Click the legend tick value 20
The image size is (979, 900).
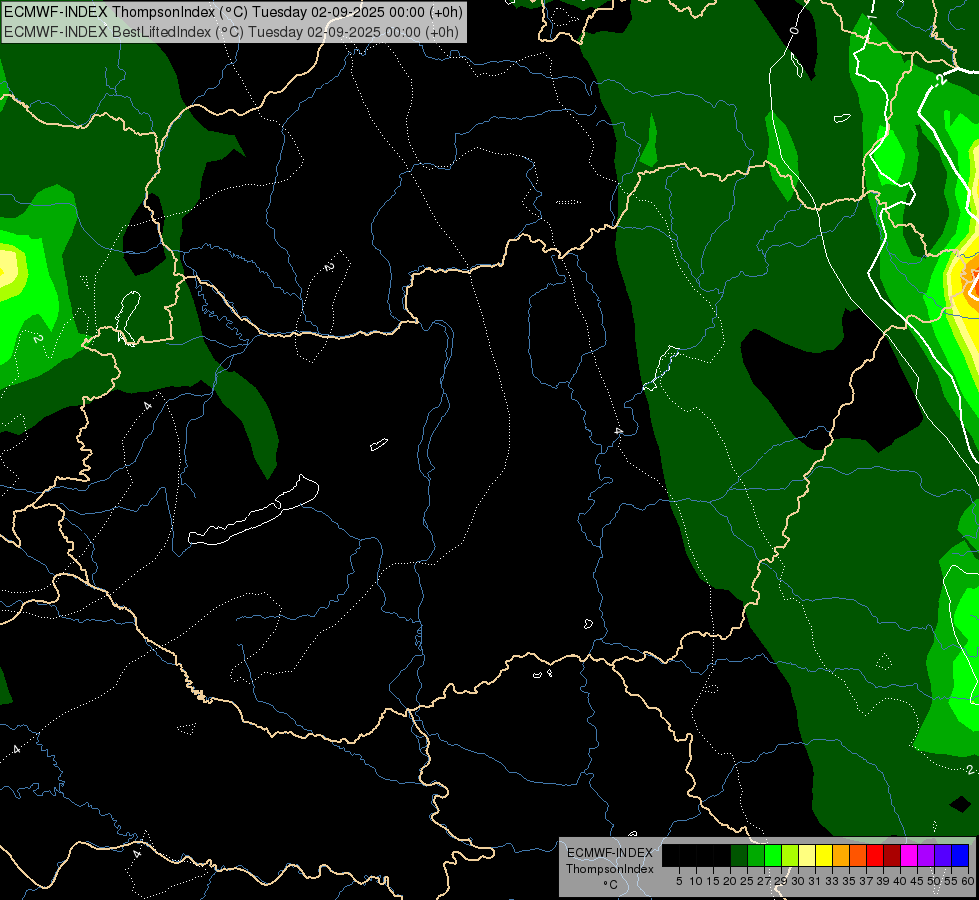(x=730, y=881)
